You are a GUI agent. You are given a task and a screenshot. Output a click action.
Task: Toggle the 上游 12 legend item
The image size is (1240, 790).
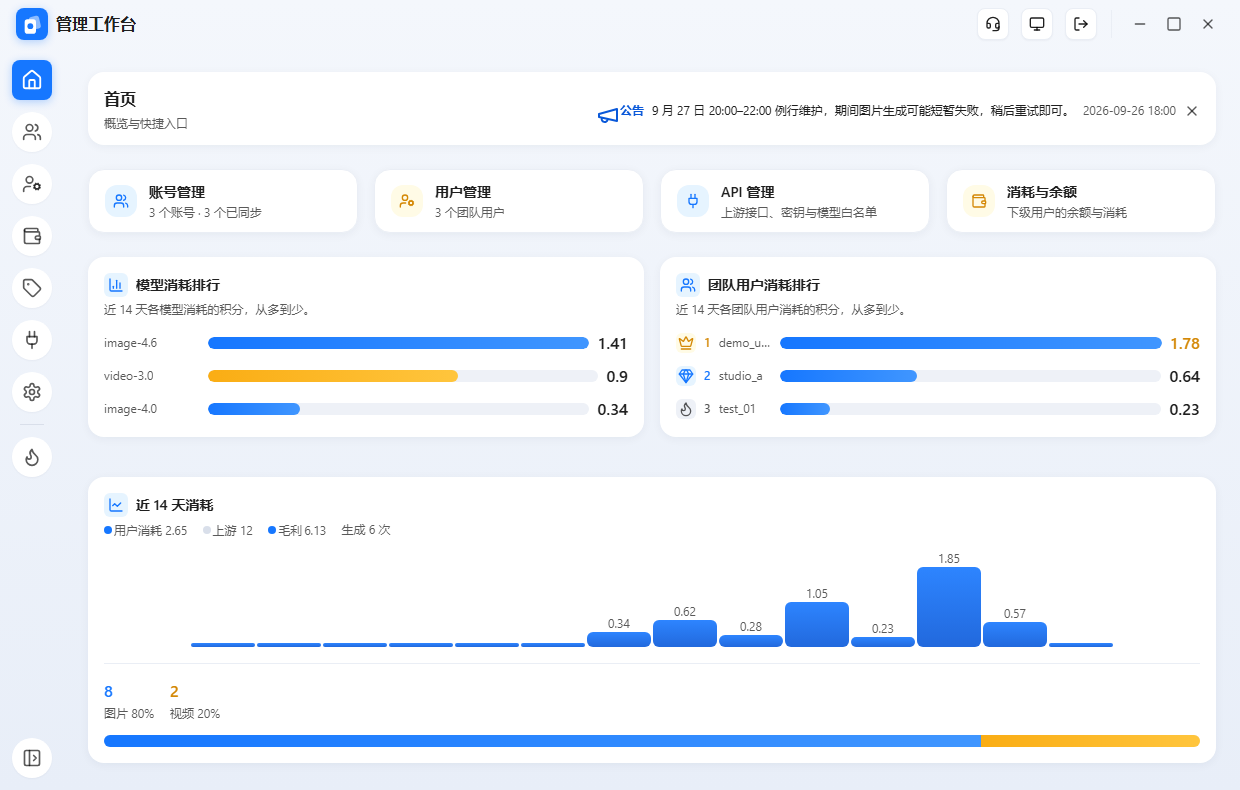pyautogui.click(x=228, y=530)
